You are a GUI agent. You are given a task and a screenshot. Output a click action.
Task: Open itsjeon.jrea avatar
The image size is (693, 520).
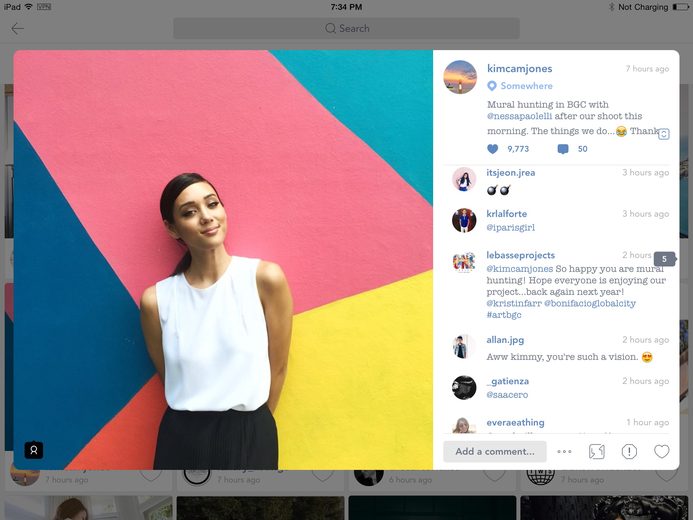tap(464, 179)
